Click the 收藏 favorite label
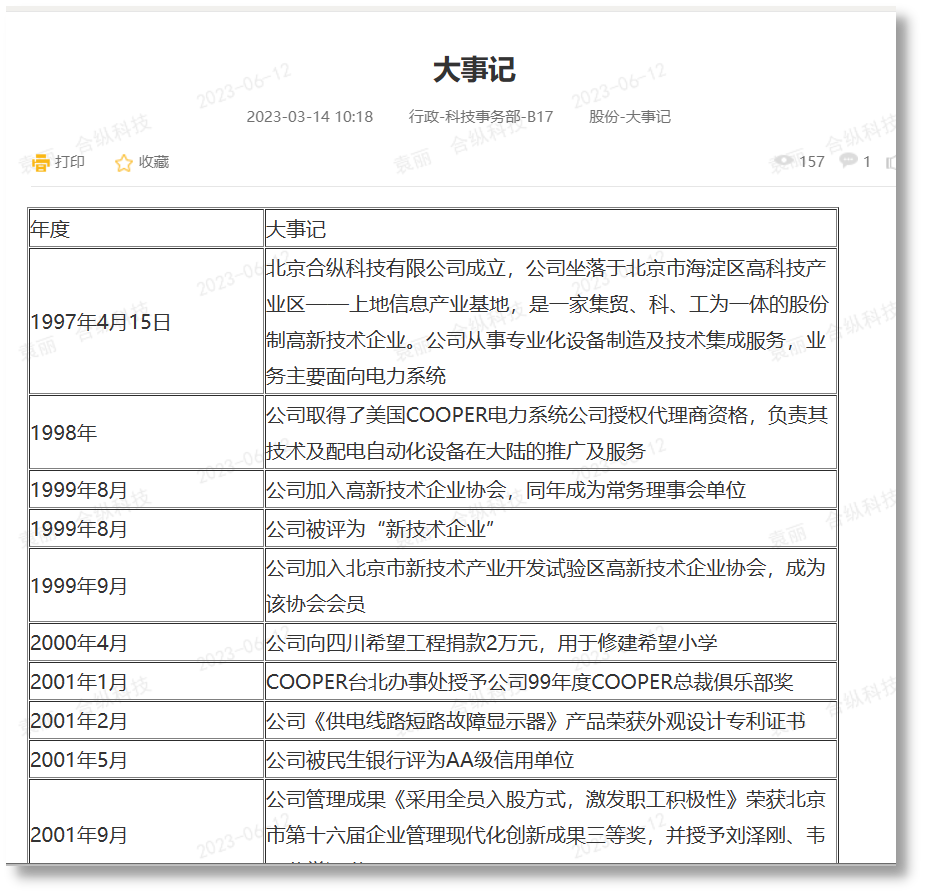 click(x=153, y=162)
